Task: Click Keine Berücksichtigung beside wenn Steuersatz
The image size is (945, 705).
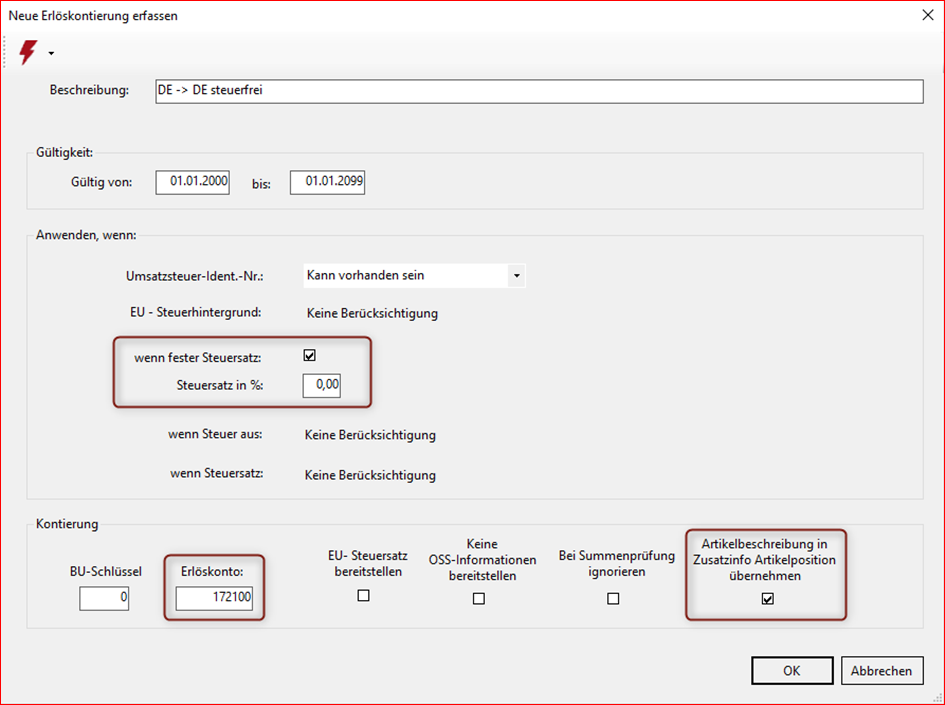Action: pos(370,475)
